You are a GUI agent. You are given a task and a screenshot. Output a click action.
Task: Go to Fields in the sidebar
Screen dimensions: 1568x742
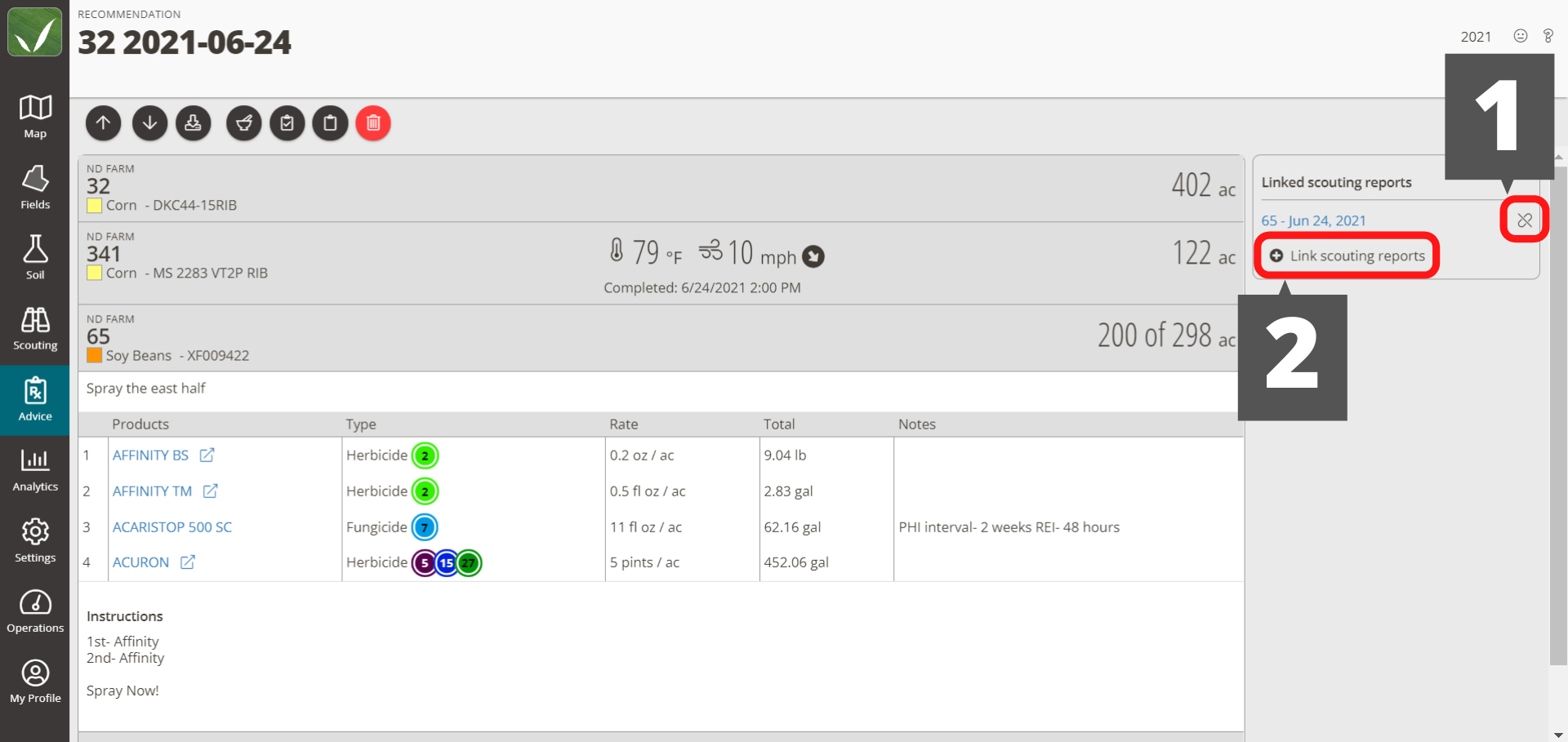point(35,188)
